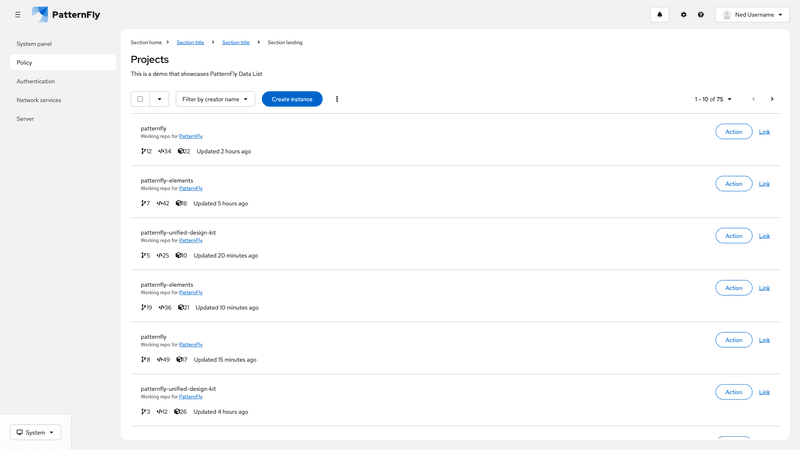The height and width of the screenshot is (450, 800).
Task: Click cube icon showing 21
Action: [x=181, y=307]
